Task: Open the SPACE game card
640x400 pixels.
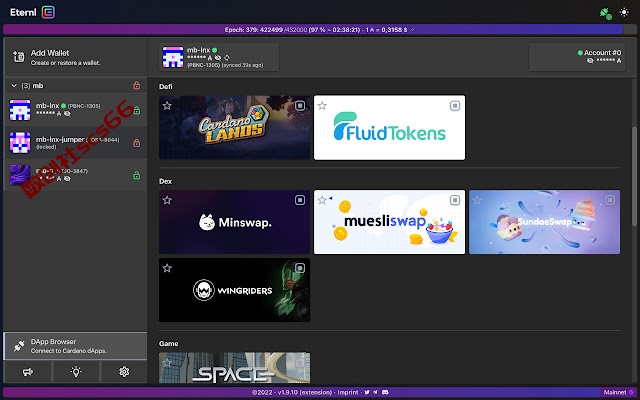Action: click(235, 368)
